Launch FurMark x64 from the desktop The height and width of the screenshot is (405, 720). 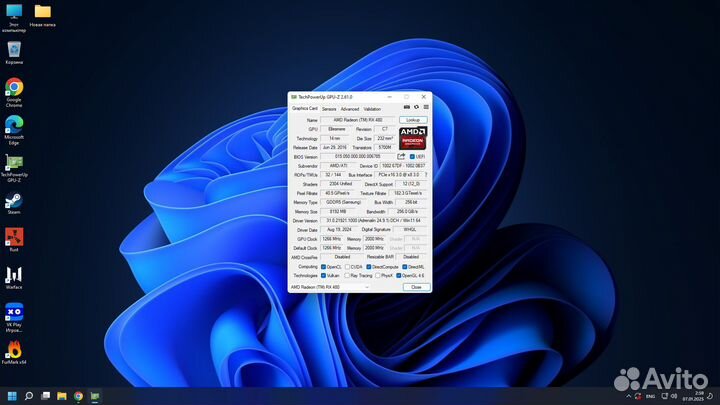tap(14, 350)
